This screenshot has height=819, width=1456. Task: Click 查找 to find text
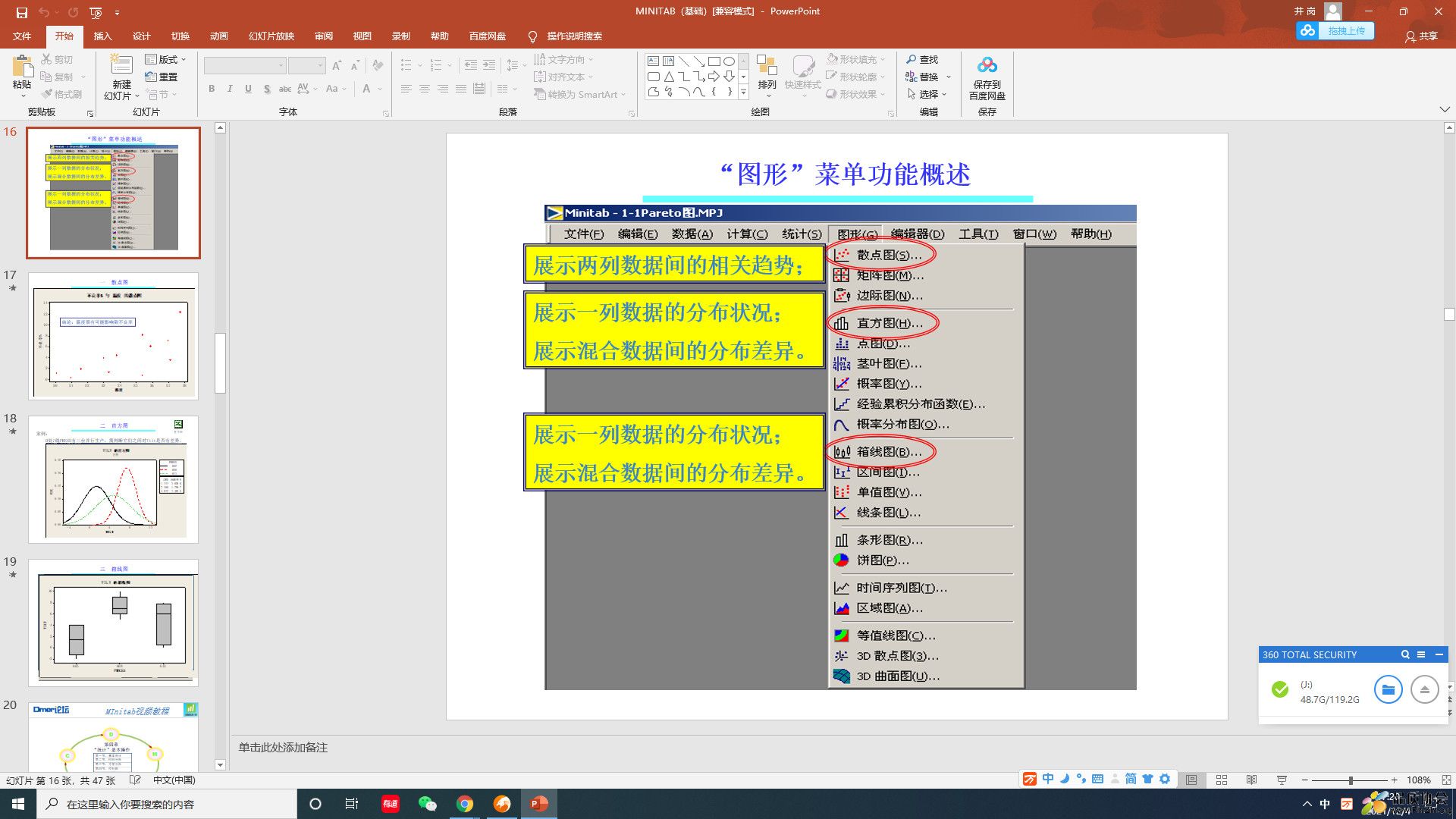pos(922,59)
